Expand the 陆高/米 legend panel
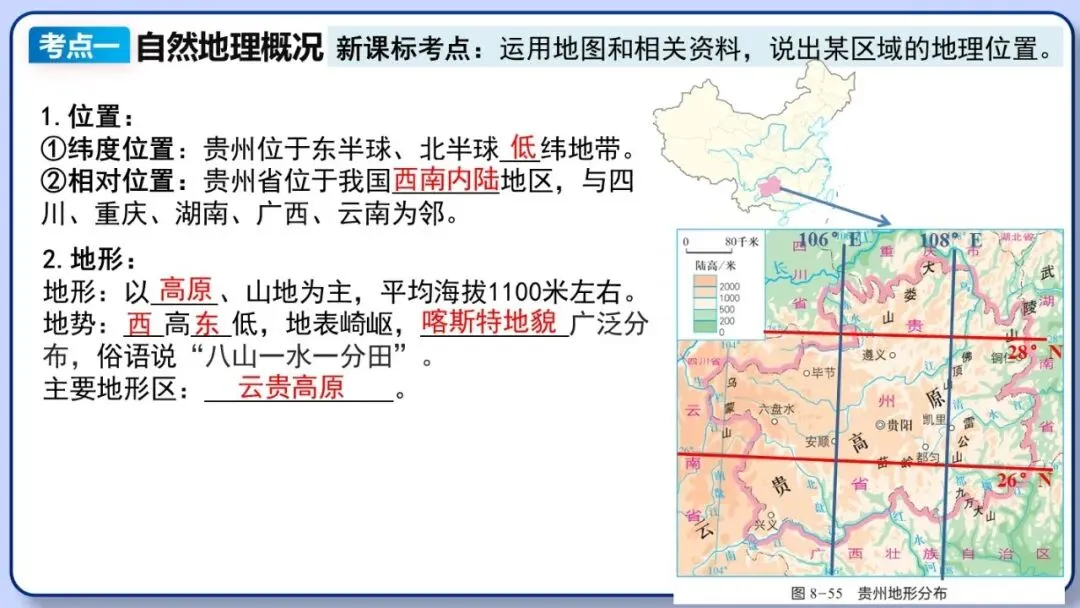 point(716,265)
